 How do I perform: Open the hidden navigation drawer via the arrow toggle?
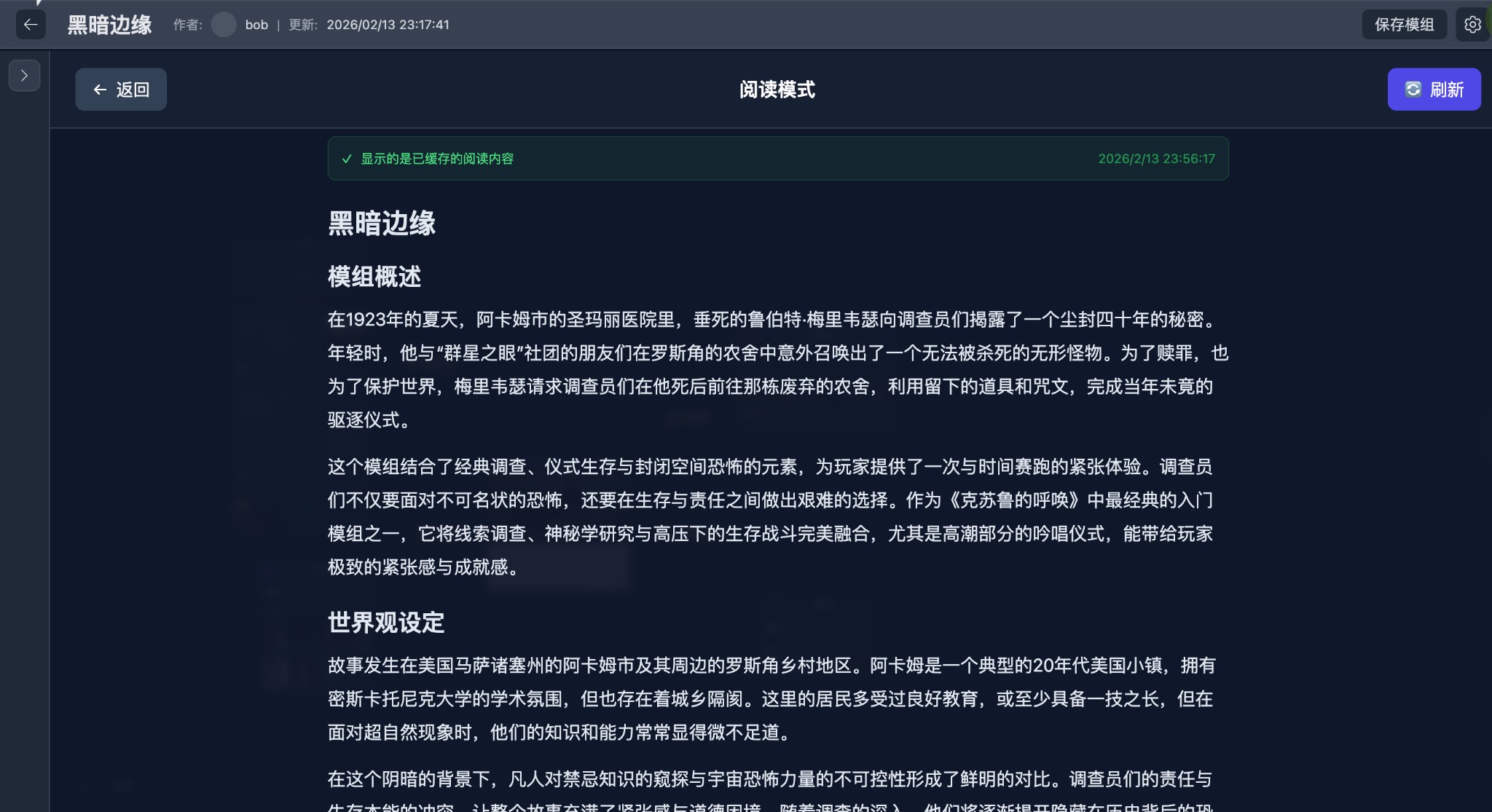pyautogui.click(x=24, y=75)
